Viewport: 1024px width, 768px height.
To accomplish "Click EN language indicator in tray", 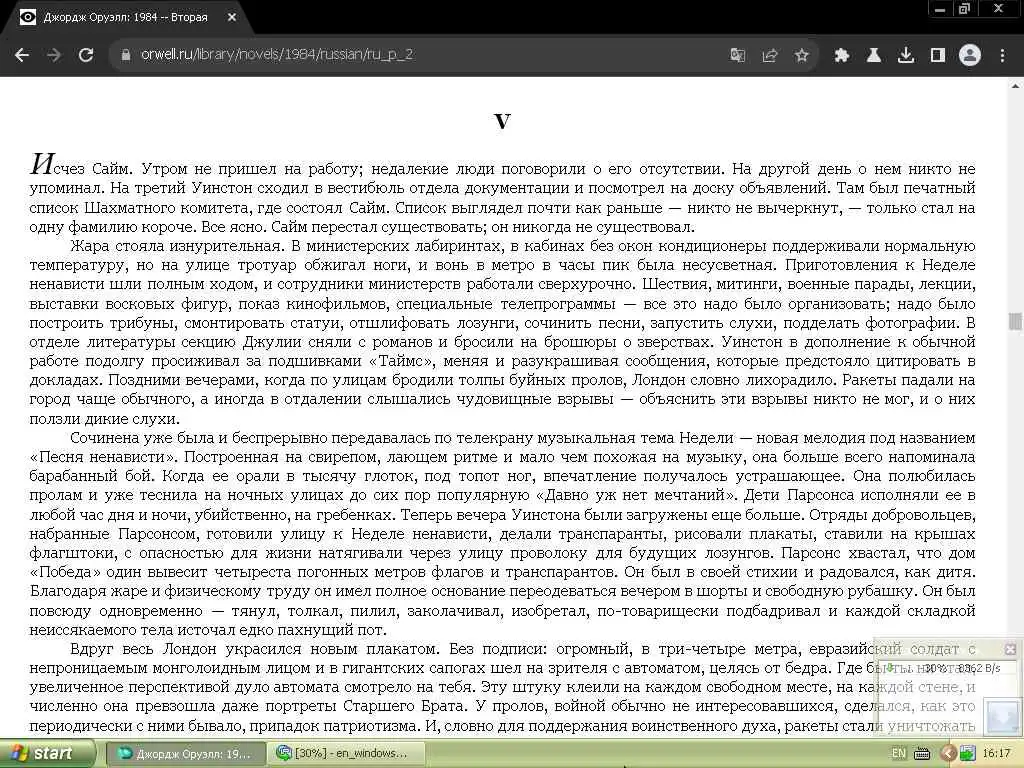I will [899, 753].
